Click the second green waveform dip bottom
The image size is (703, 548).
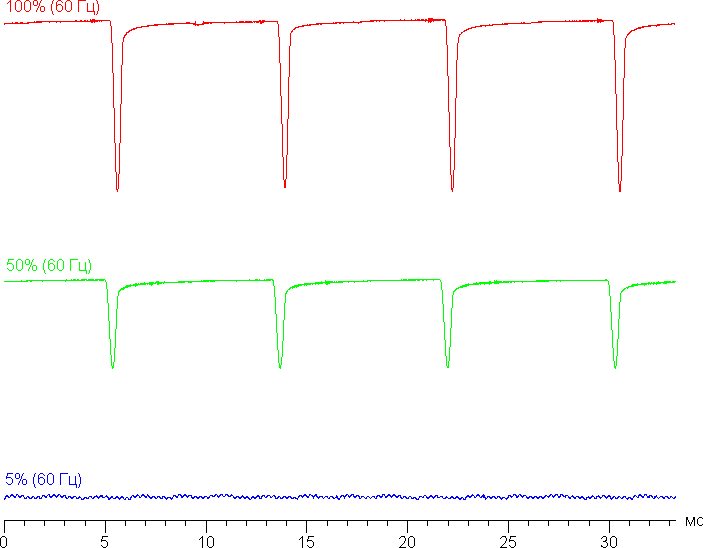tap(280, 367)
